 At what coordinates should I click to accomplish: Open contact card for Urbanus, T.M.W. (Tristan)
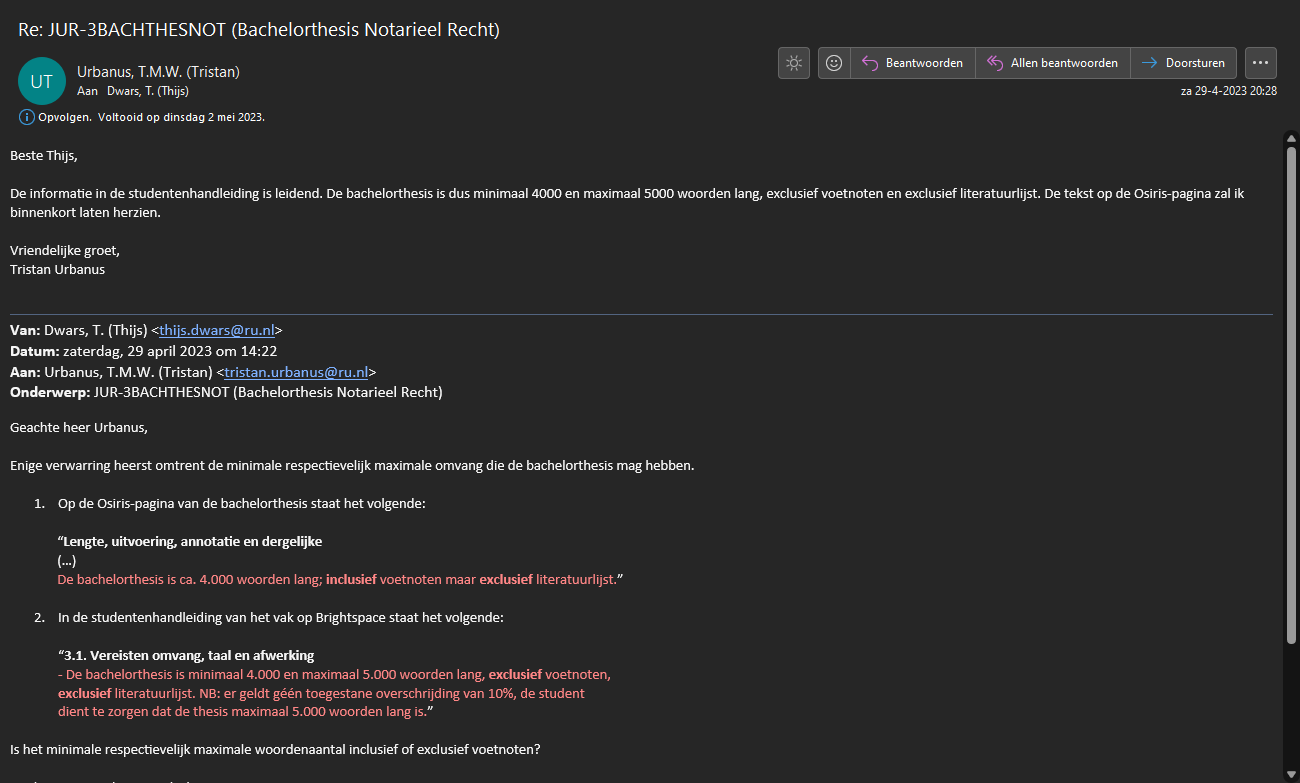coord(158,72)
